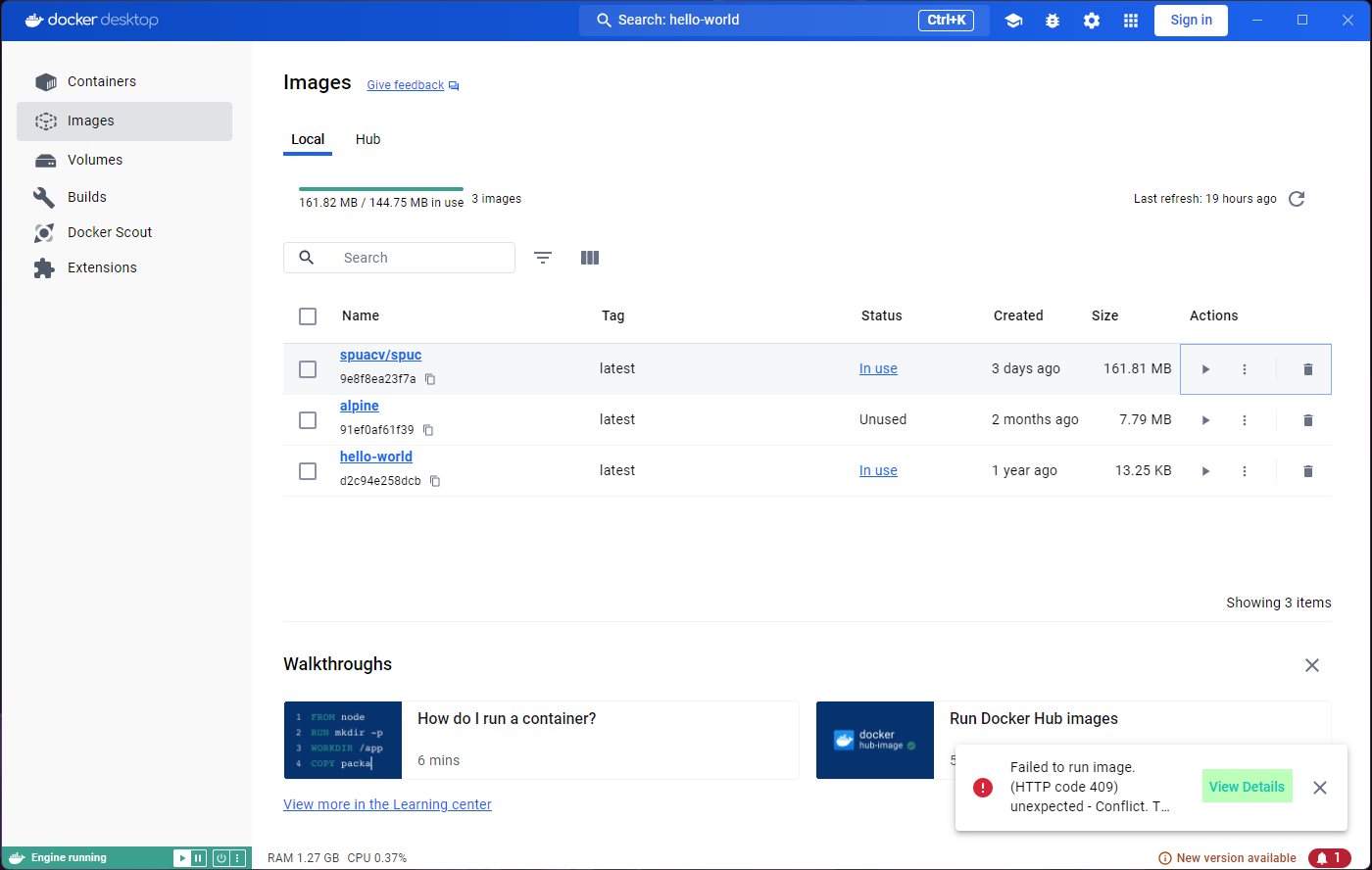Delete the alpine image

point(1307,420)
